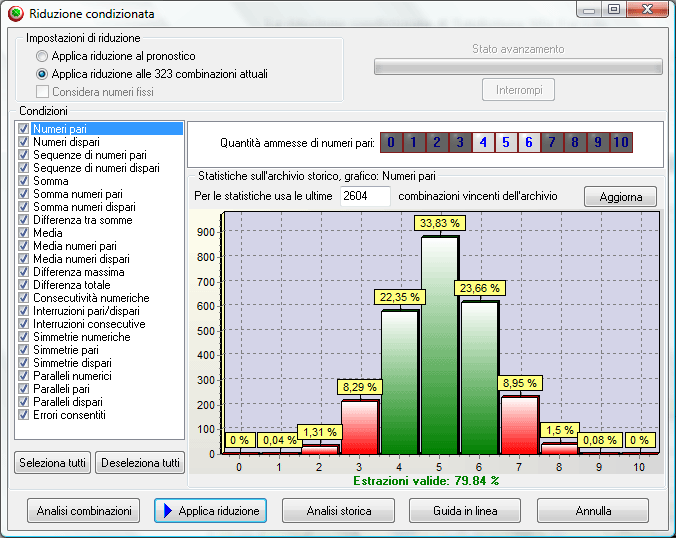The image size is (676, 538).
Task: Select the number 6 quantity tile
Action: coord(529,142)
